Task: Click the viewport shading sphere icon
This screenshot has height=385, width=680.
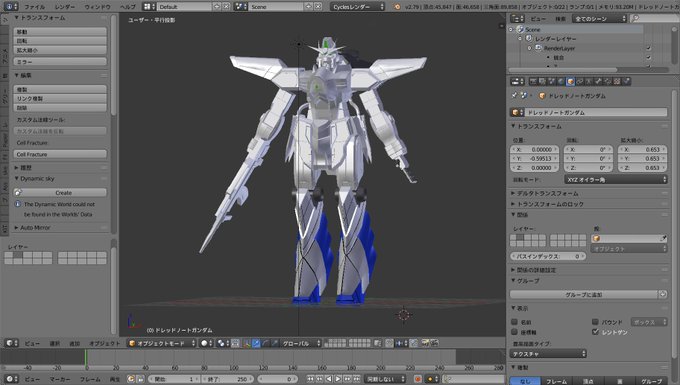Action: [204, 343]
